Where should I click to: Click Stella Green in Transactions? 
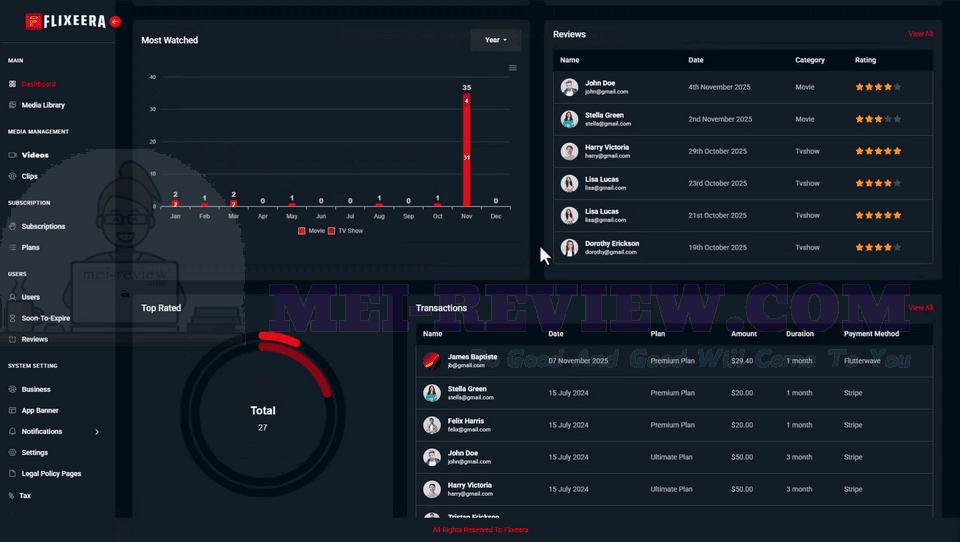click(467, 389)
